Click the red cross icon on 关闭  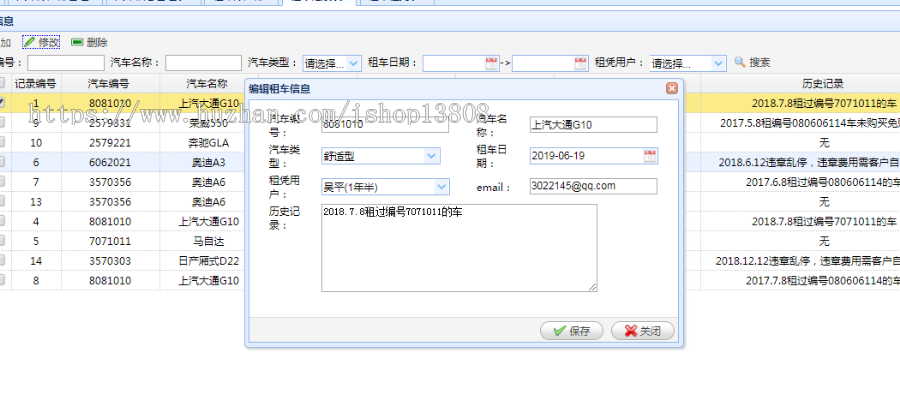click(x=631, y=331)
